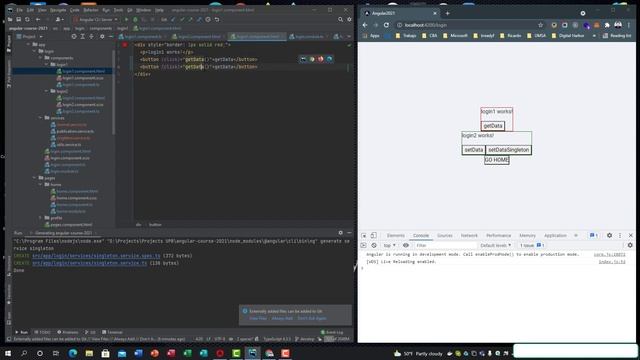The width and height of the screenshot is (640, 360).
Task: Open the File menu in the IDE
Action: click(x=19, y=10)
